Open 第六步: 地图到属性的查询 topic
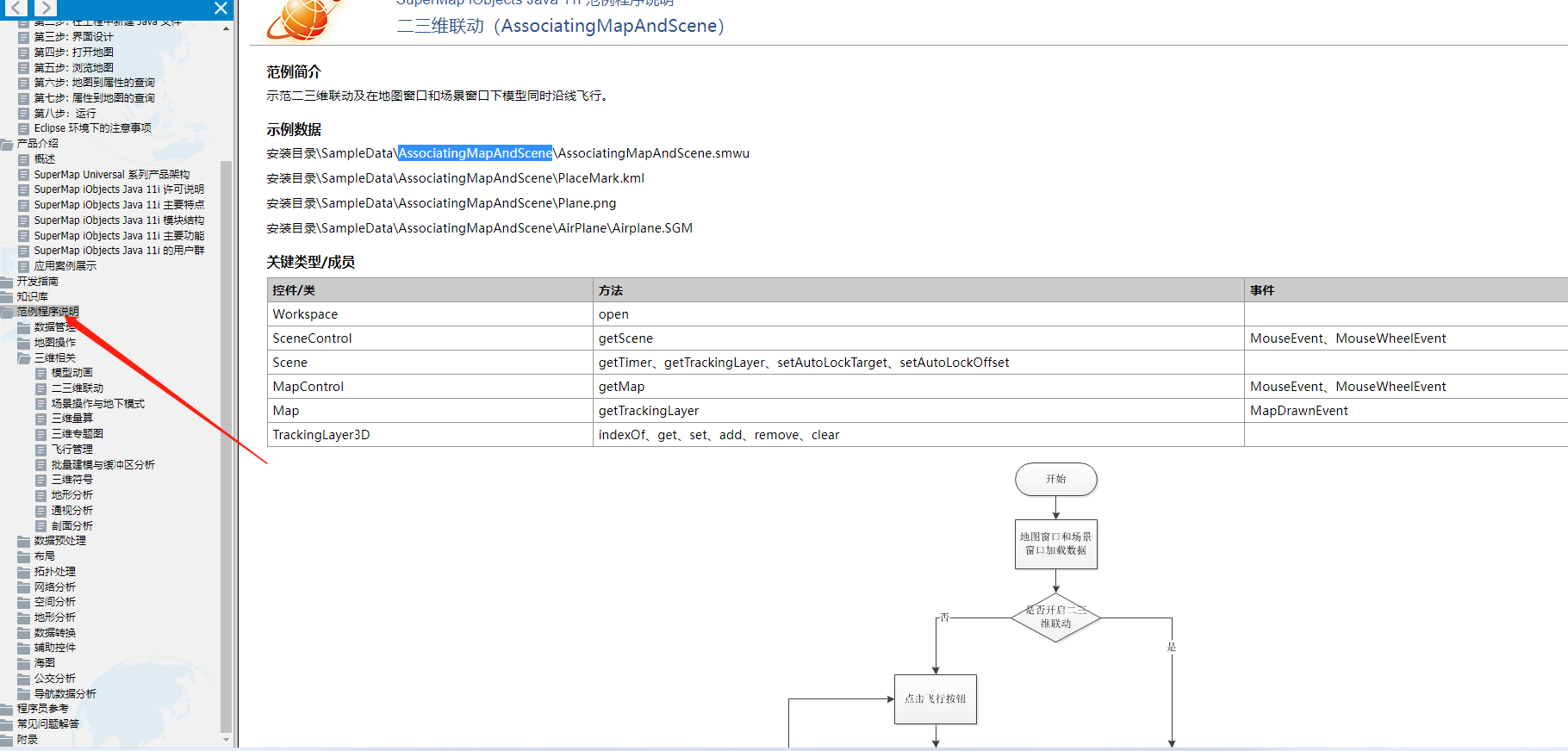 tap(95, 83)
